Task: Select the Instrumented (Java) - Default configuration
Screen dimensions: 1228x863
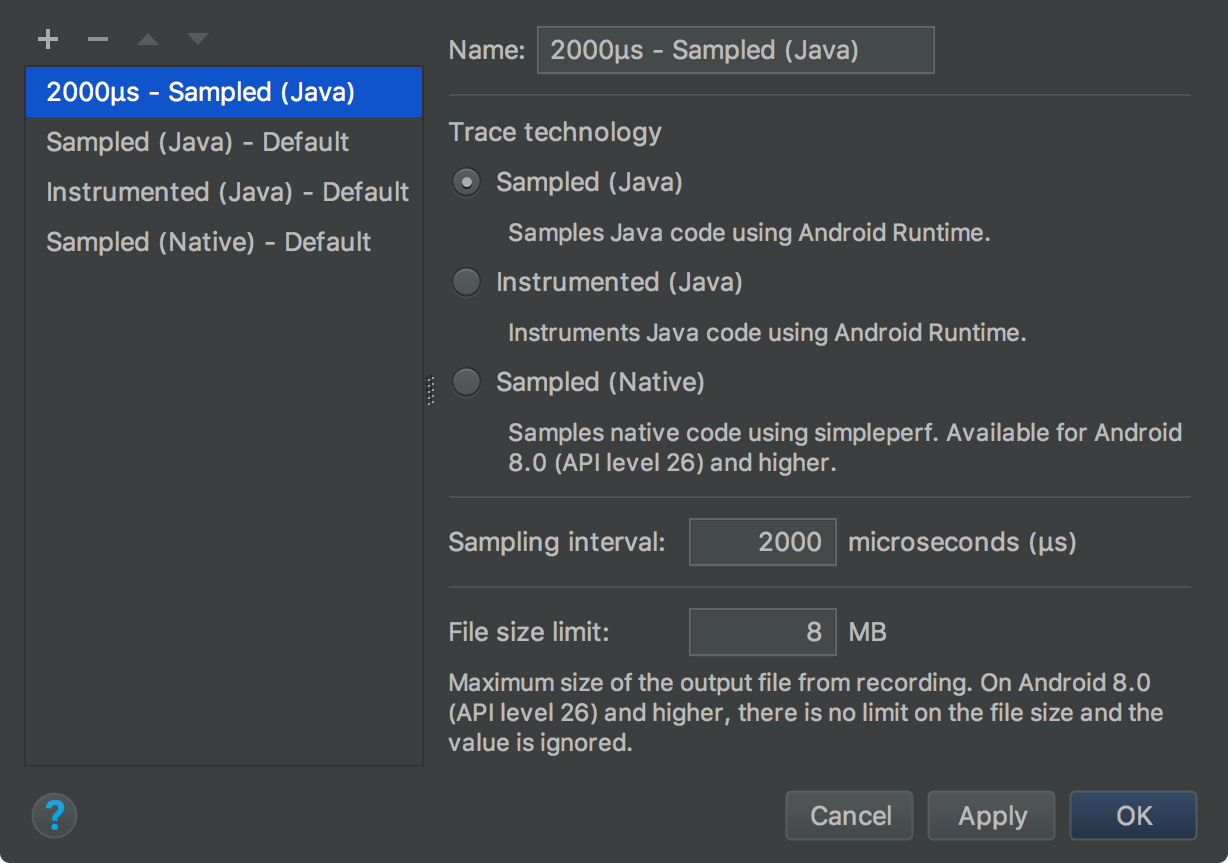Action: pos(227,192)
